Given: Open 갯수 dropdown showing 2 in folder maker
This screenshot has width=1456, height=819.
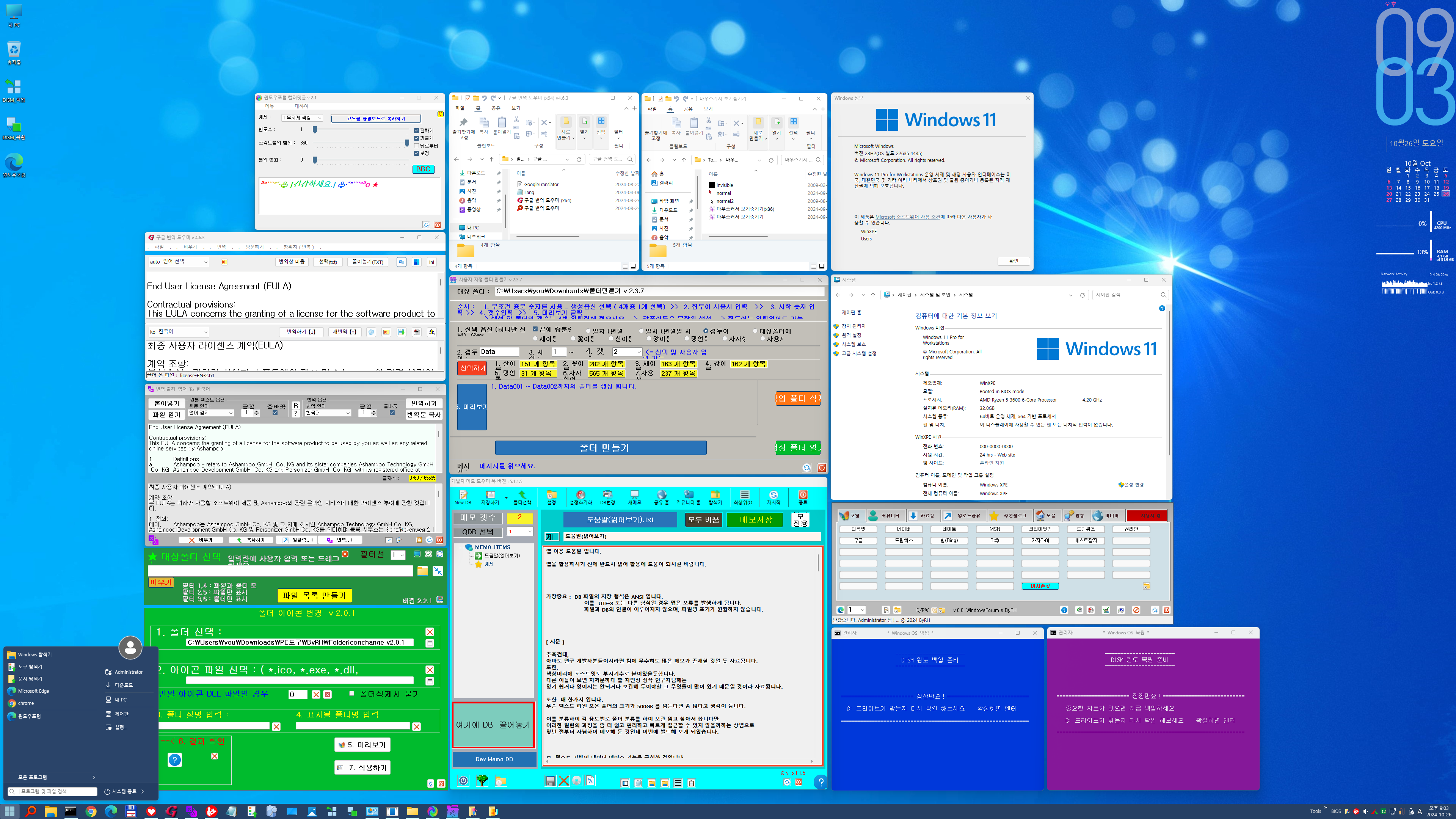Looking at the screenshot, I should [627, 351].
